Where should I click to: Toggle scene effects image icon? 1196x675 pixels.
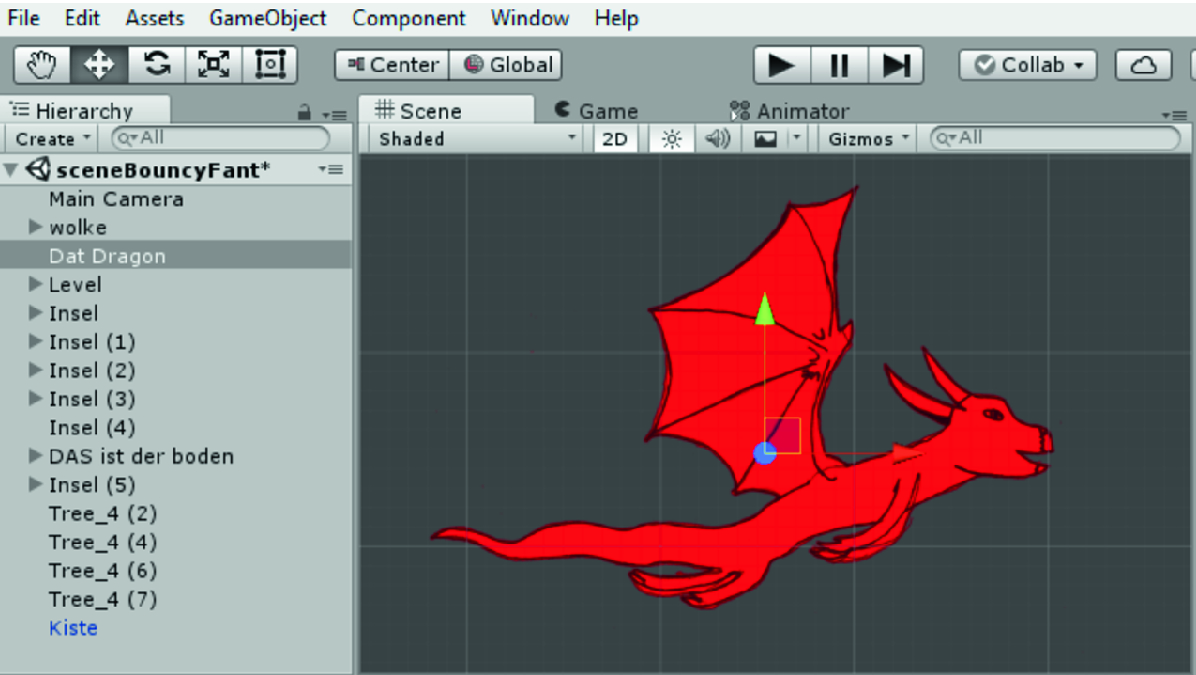[x=765, y=139]
